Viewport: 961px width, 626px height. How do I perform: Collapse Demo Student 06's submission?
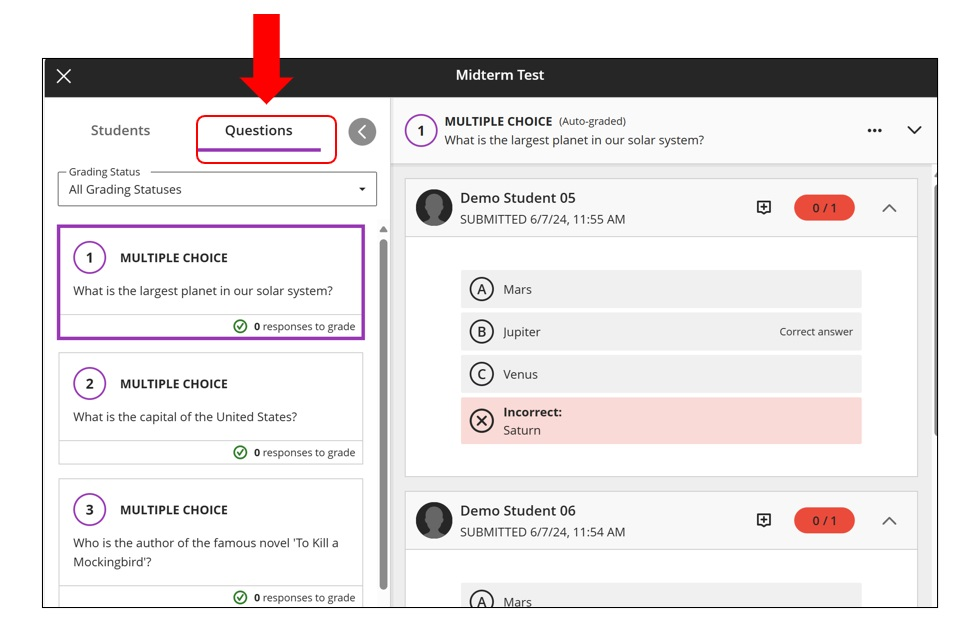[x=889, y=520]
